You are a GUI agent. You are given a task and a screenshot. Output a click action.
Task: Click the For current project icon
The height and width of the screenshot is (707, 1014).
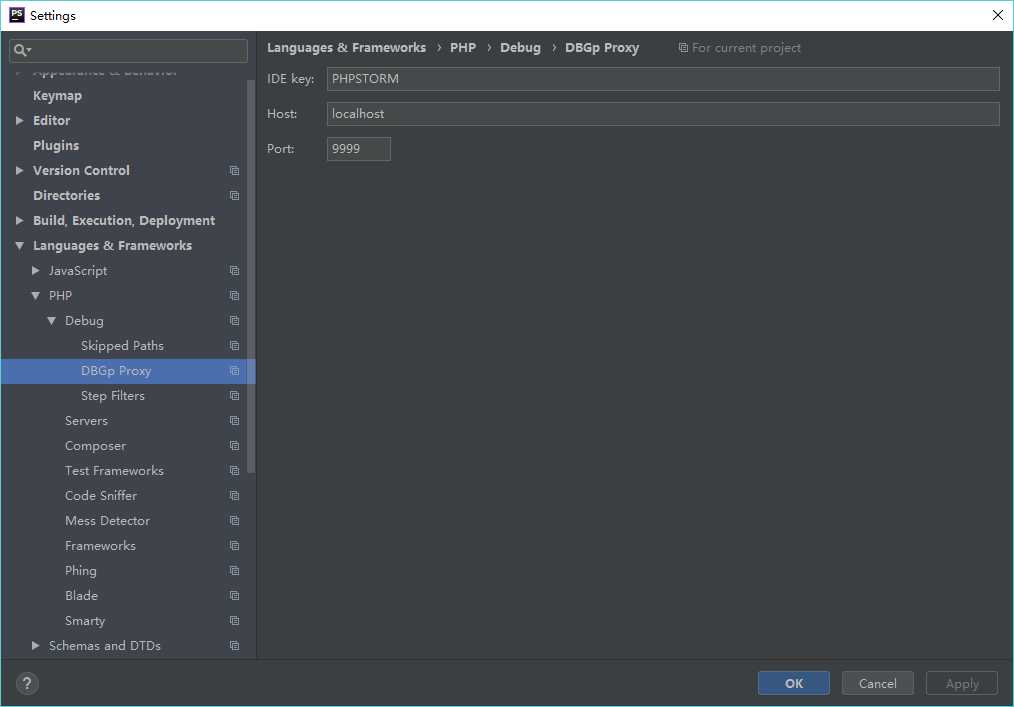click(x=683, y=48)
